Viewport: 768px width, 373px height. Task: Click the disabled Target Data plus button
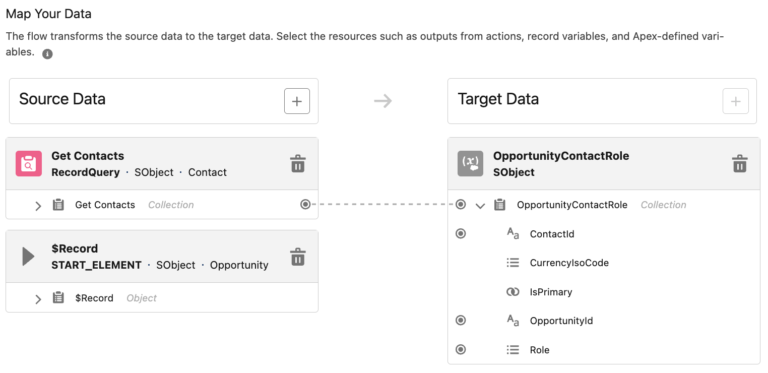coord(736,101)
